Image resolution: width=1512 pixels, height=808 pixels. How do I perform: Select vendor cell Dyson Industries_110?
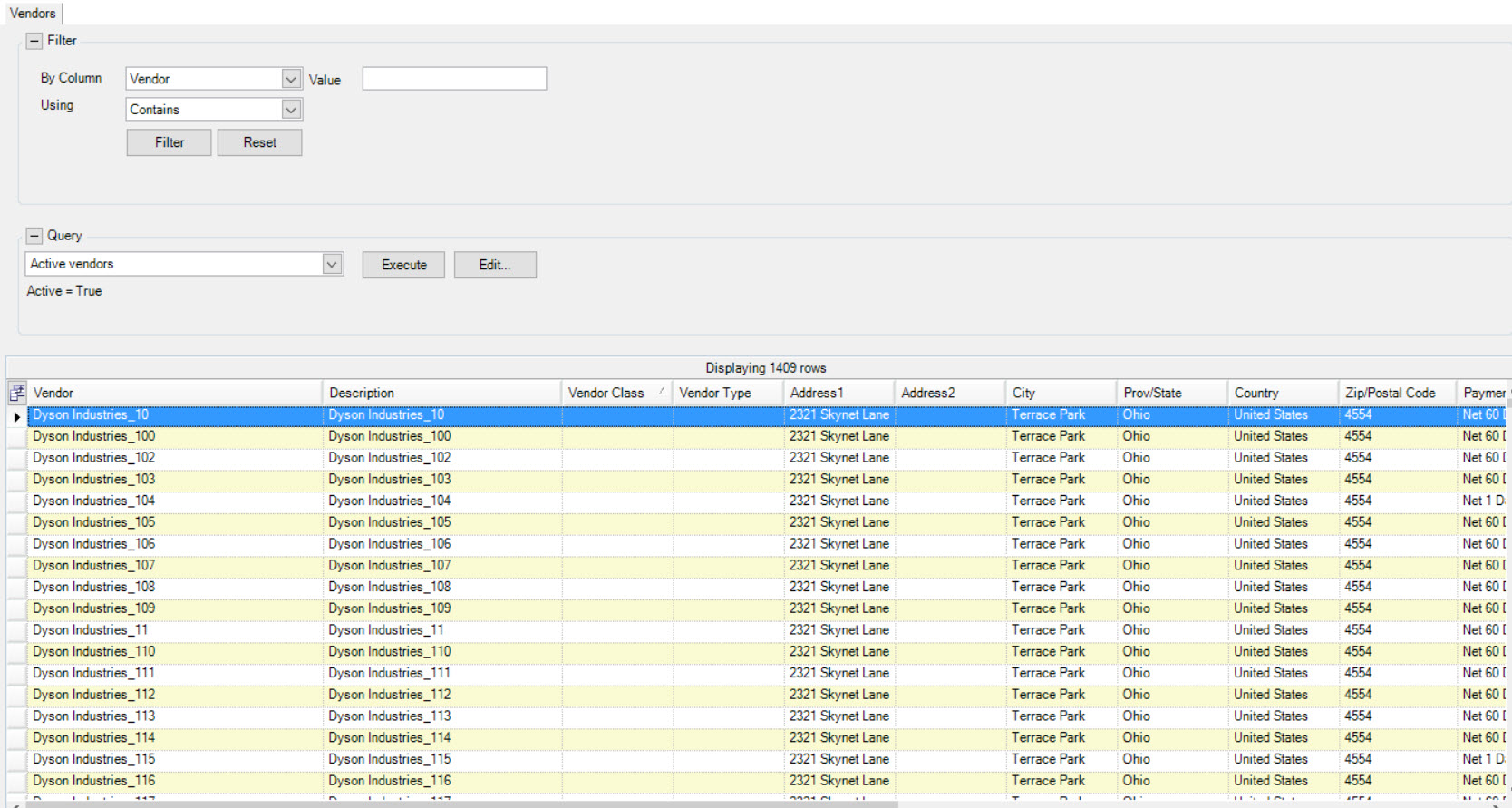[x=175, y=652]
